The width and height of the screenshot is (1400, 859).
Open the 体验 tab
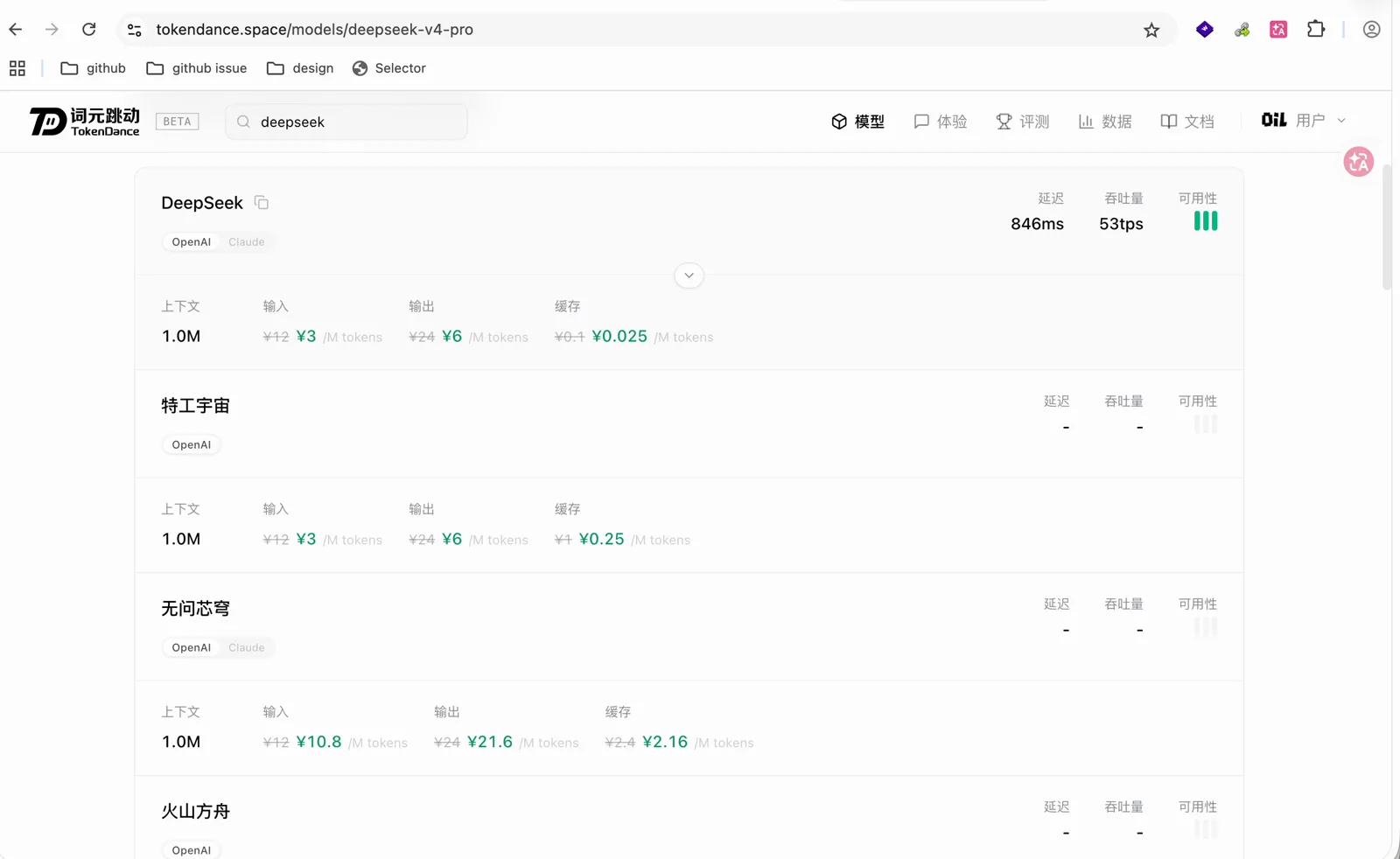coord(940,122)
